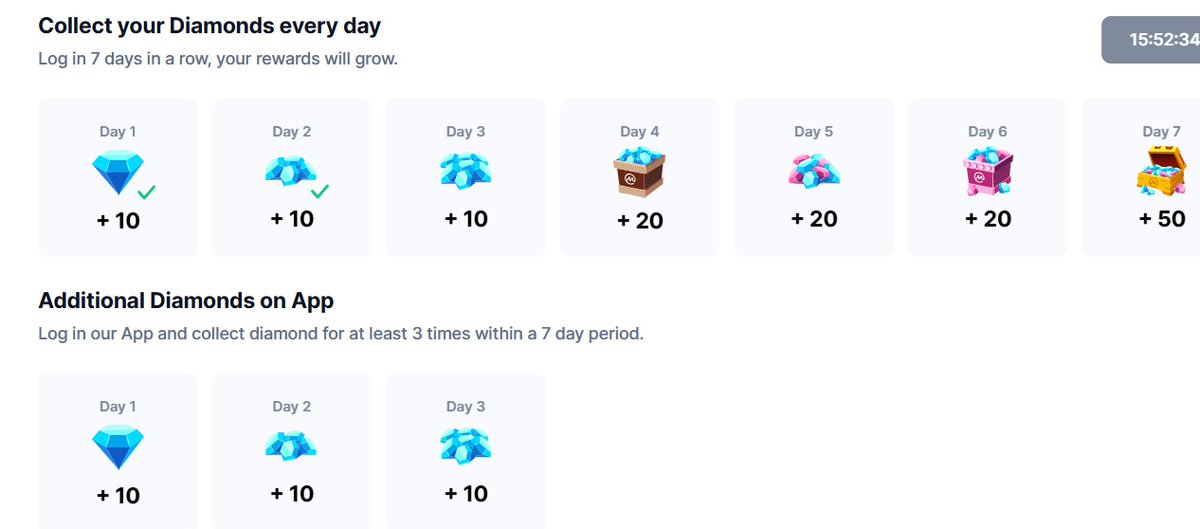Click the + 50 reward on Day 7
Image resolution: width=1200 pixels, height=529 pixels.
click(x=1161, y=218)
